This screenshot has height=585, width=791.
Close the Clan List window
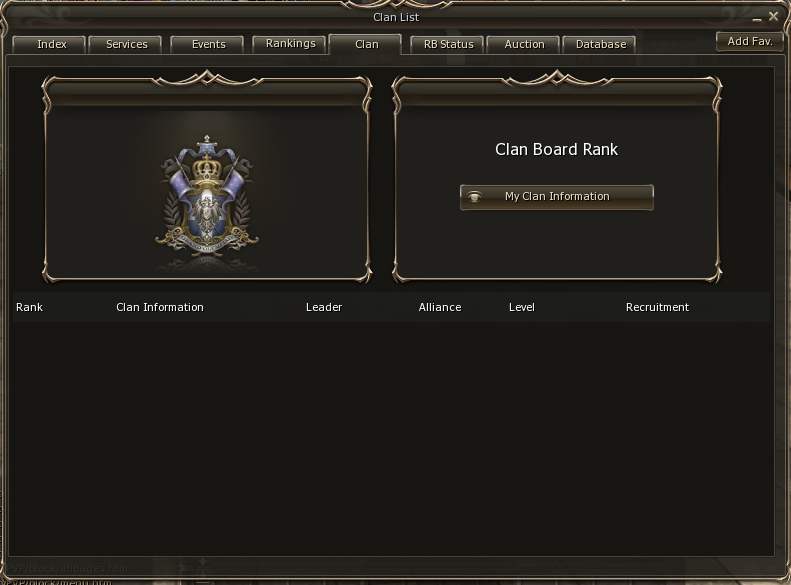pos(773,17)
